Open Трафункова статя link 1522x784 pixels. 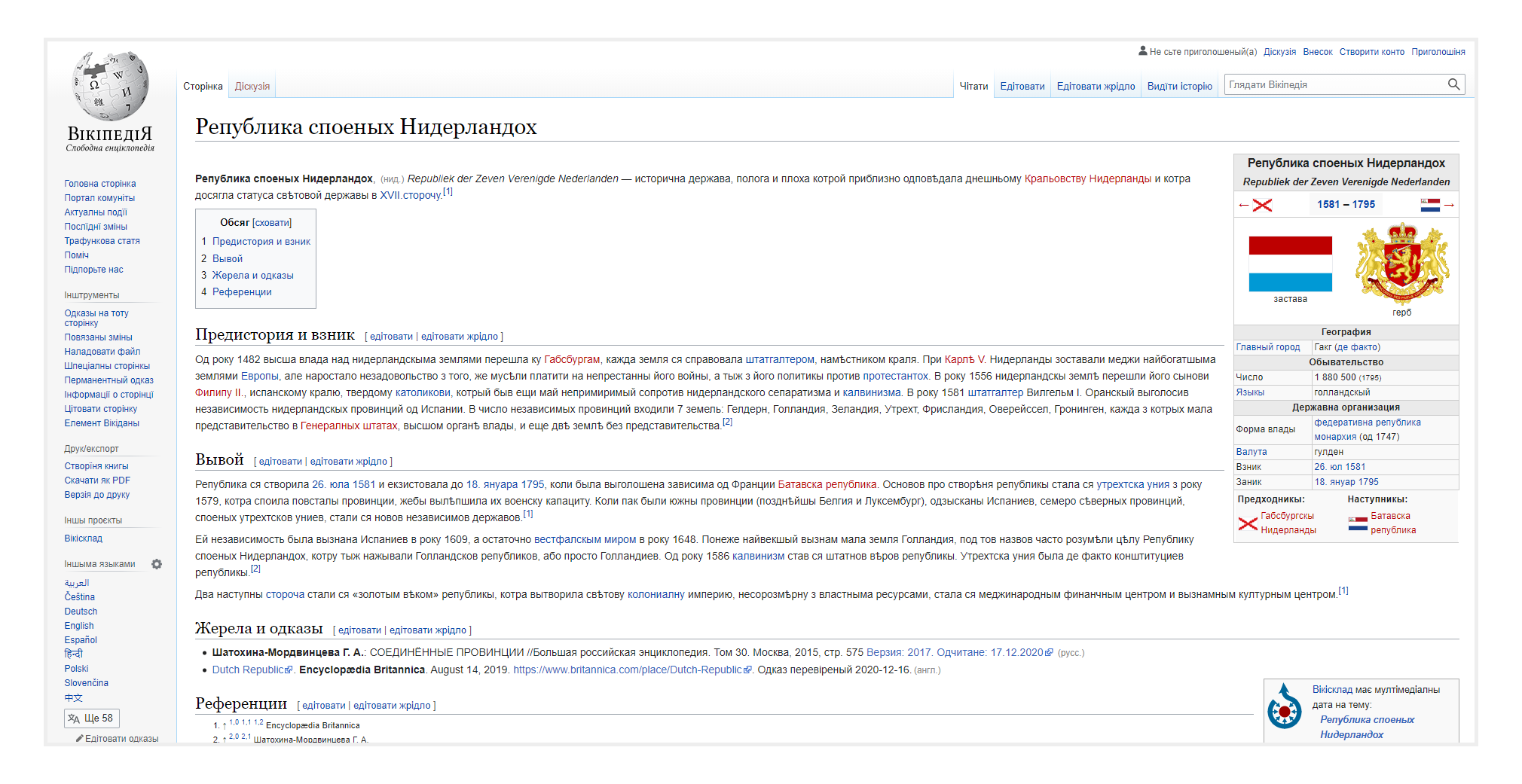102,241
